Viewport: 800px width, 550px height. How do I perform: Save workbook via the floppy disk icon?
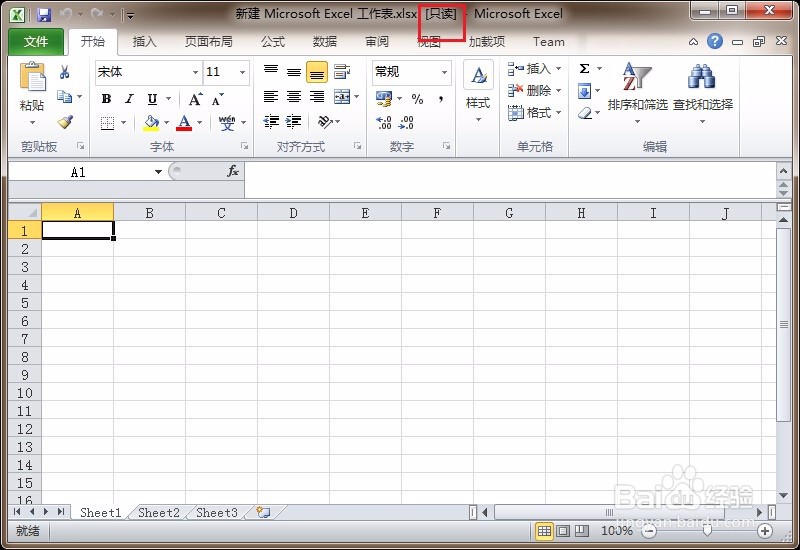coord(44,14)
